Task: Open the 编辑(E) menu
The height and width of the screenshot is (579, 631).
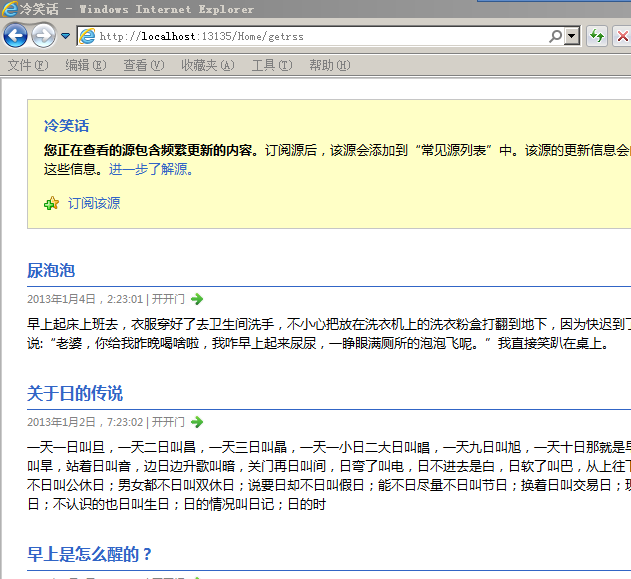Action: coord(86,65)
